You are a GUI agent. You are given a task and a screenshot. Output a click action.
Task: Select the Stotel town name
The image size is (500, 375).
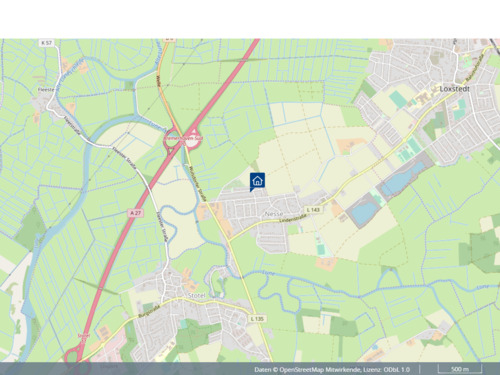point(197,295)
